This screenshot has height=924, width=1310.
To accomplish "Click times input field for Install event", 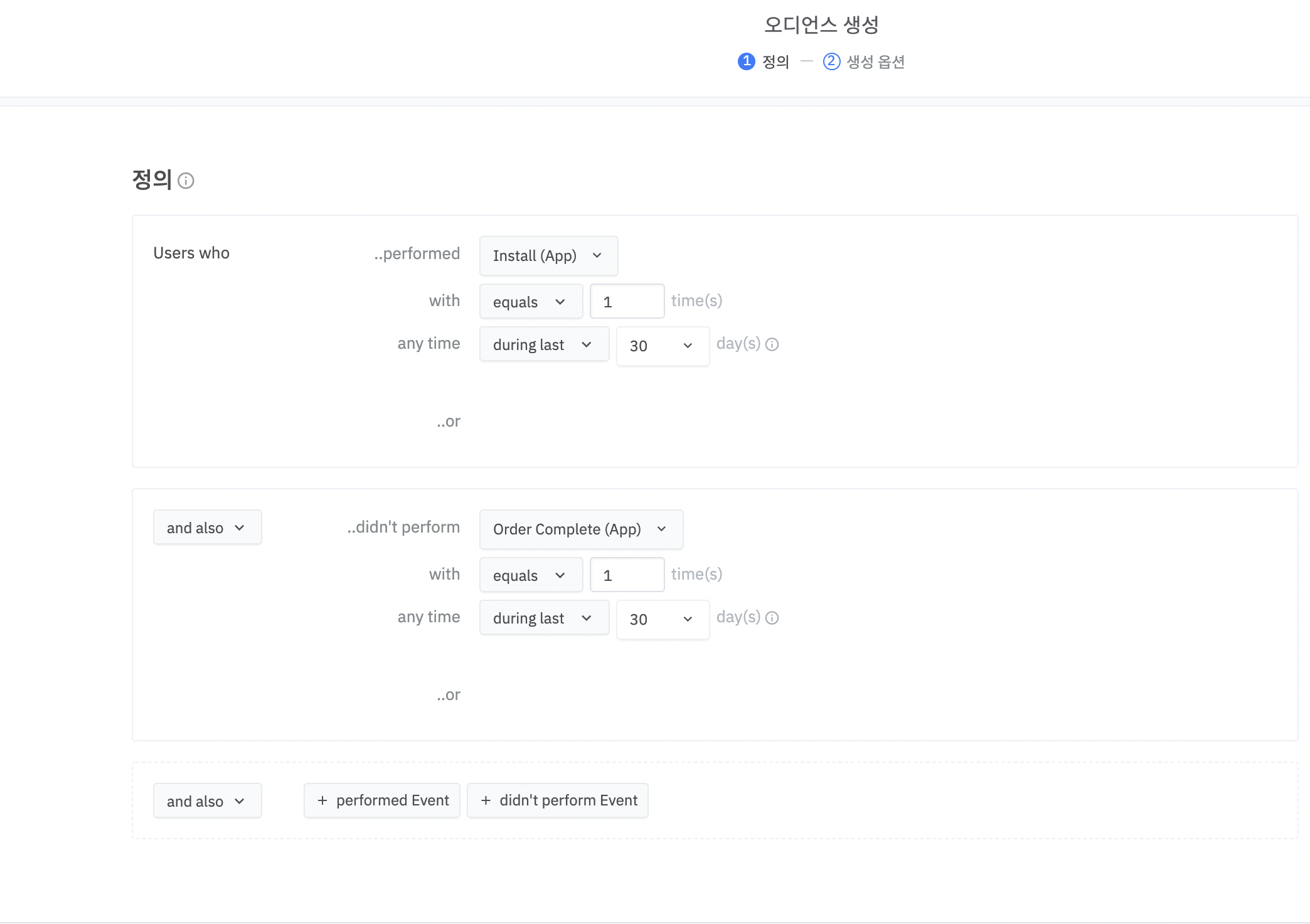I will (x=626, y=302).
